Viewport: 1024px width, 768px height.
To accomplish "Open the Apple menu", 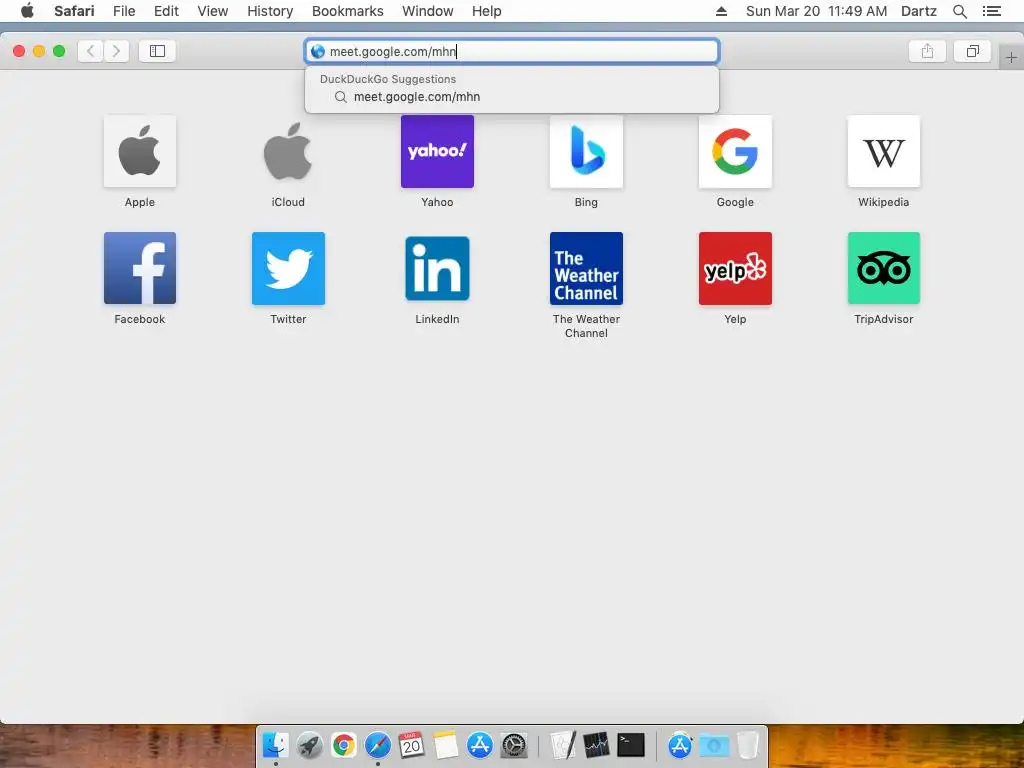I will [27, 10].
